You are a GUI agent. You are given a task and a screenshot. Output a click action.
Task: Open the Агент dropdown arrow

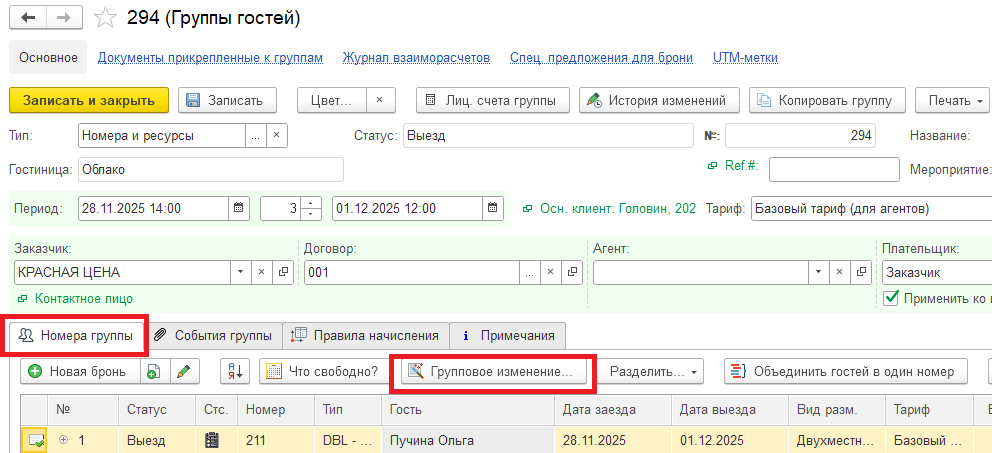tap(819, 272)
